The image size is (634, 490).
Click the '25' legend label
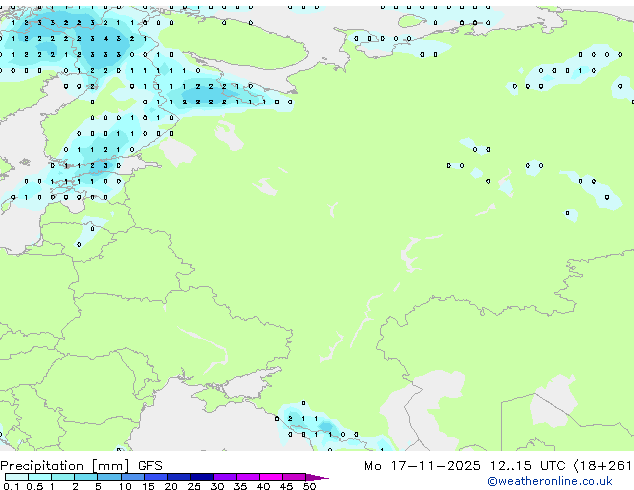194,486
